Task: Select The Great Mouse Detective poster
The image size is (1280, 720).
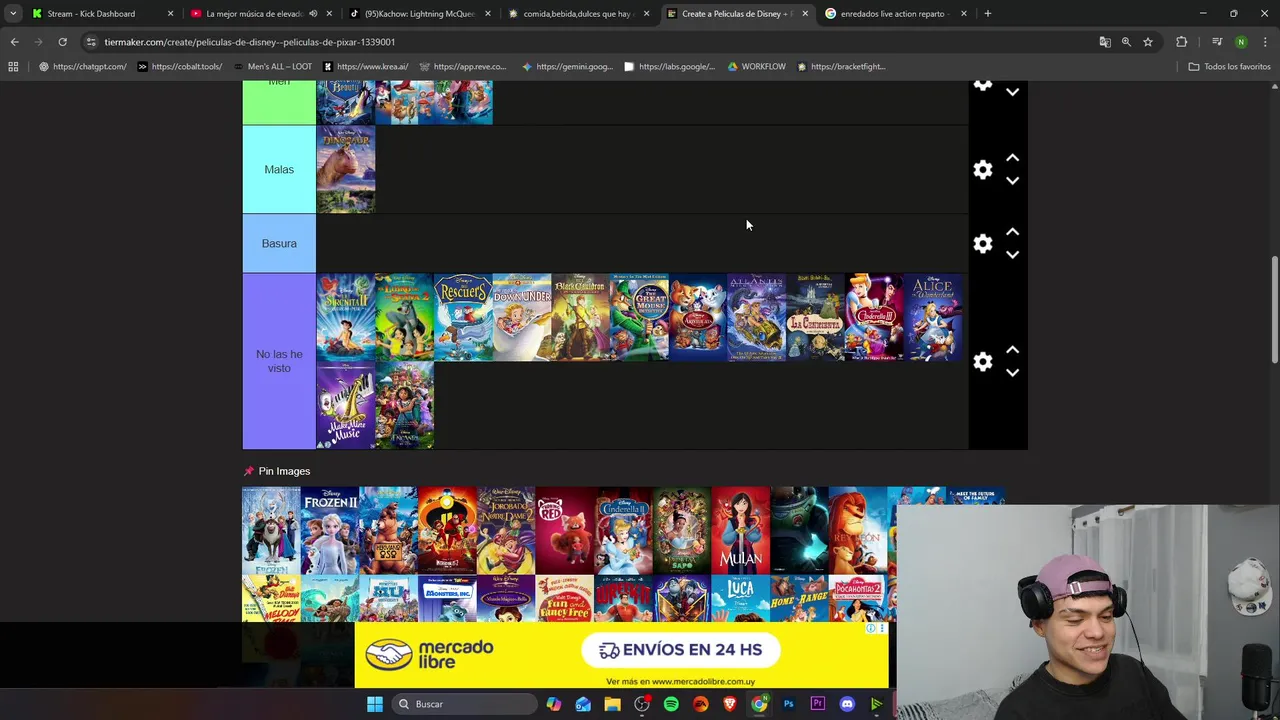Action: point(639,317)
